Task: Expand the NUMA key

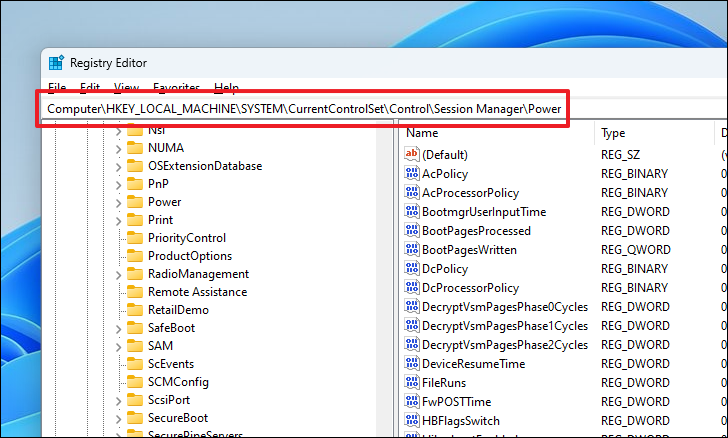Action: 118,149
